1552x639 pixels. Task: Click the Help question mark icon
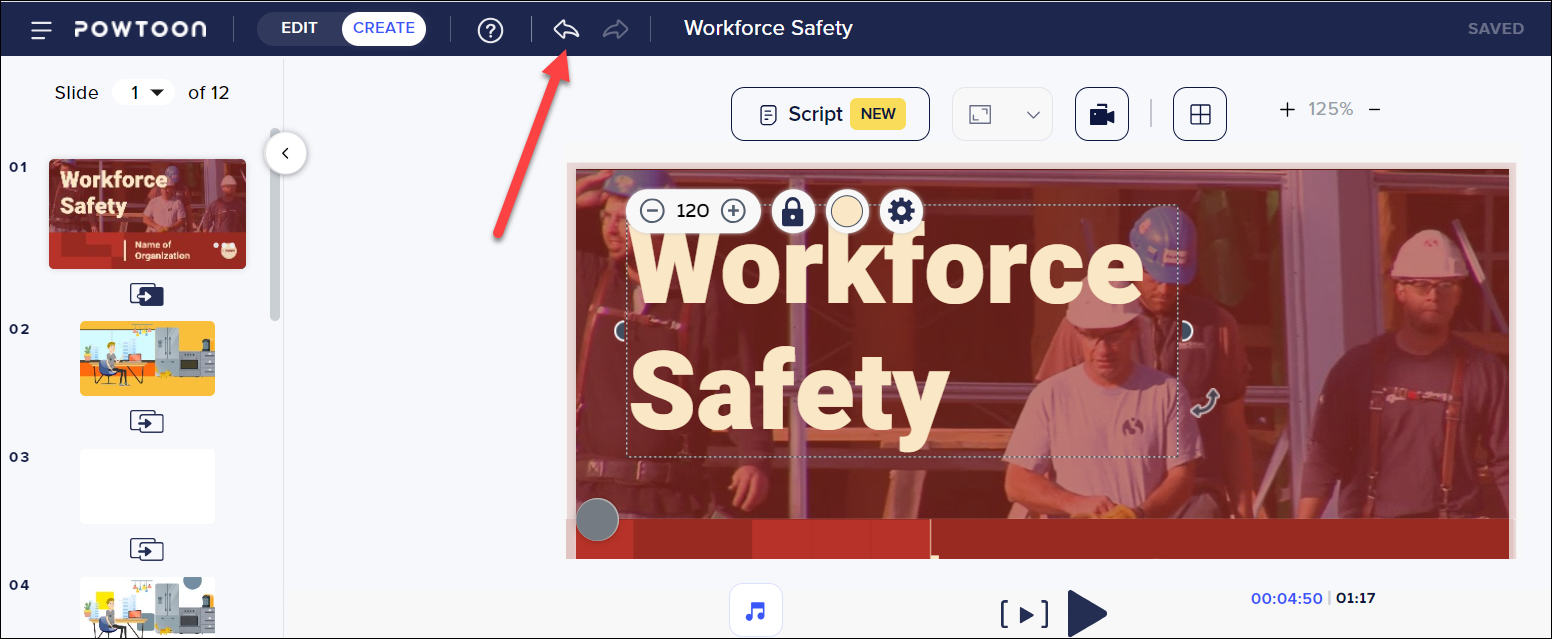(490, 29)
